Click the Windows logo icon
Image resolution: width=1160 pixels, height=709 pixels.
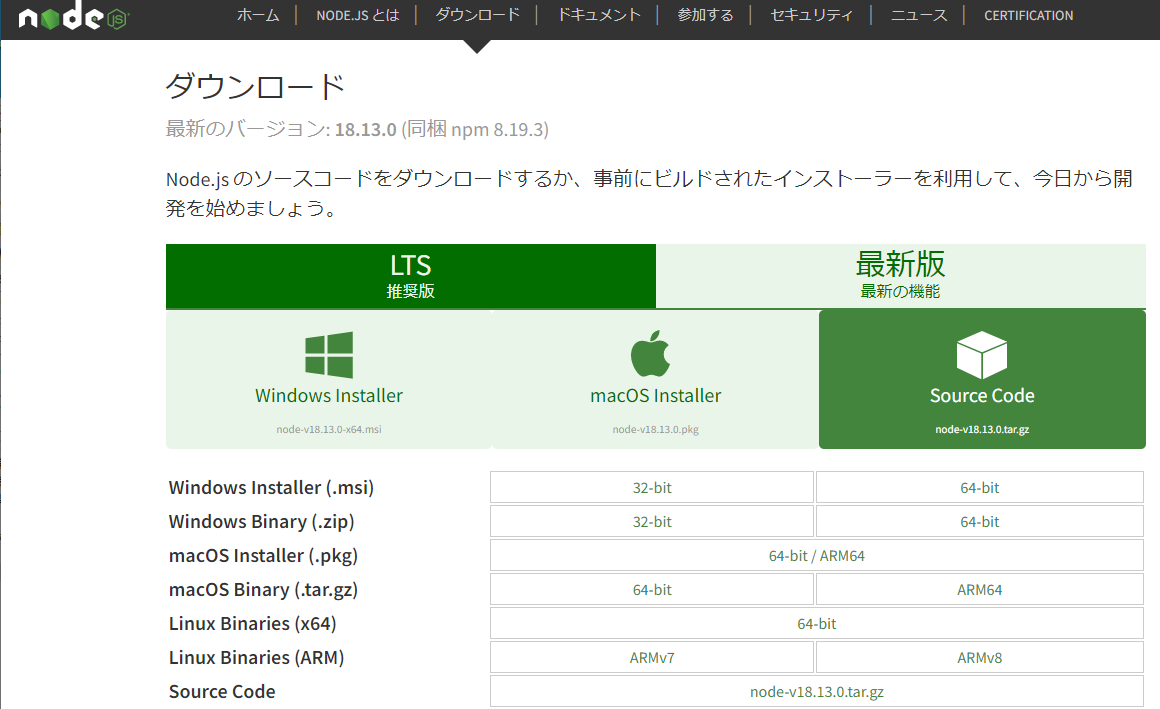pyautogui.click(x=329, y=354)
